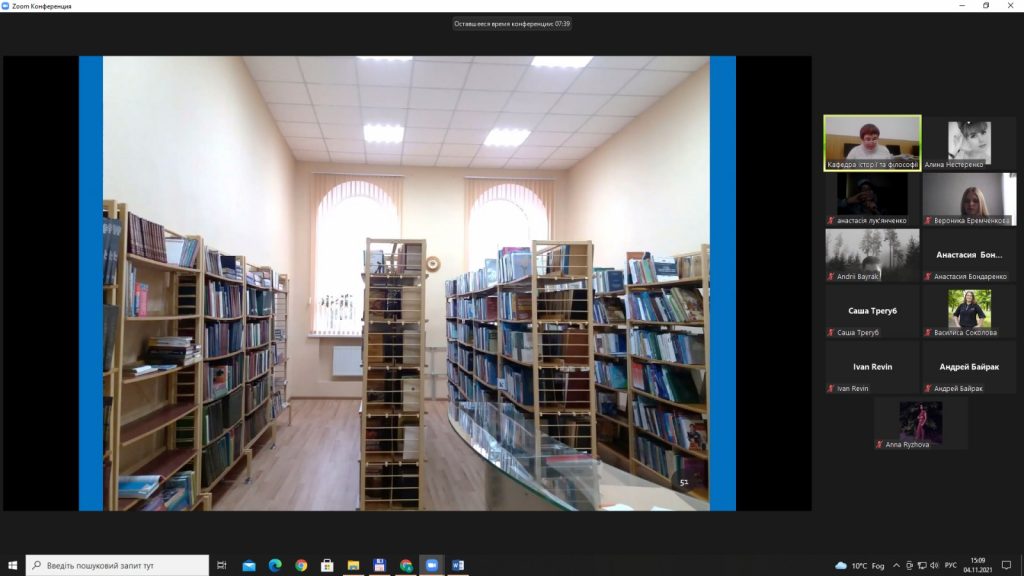Launch Microsoft Edge from the taskbar
Image resolution: width=1024 pixels, height=576 pixels.
point(275,565)
